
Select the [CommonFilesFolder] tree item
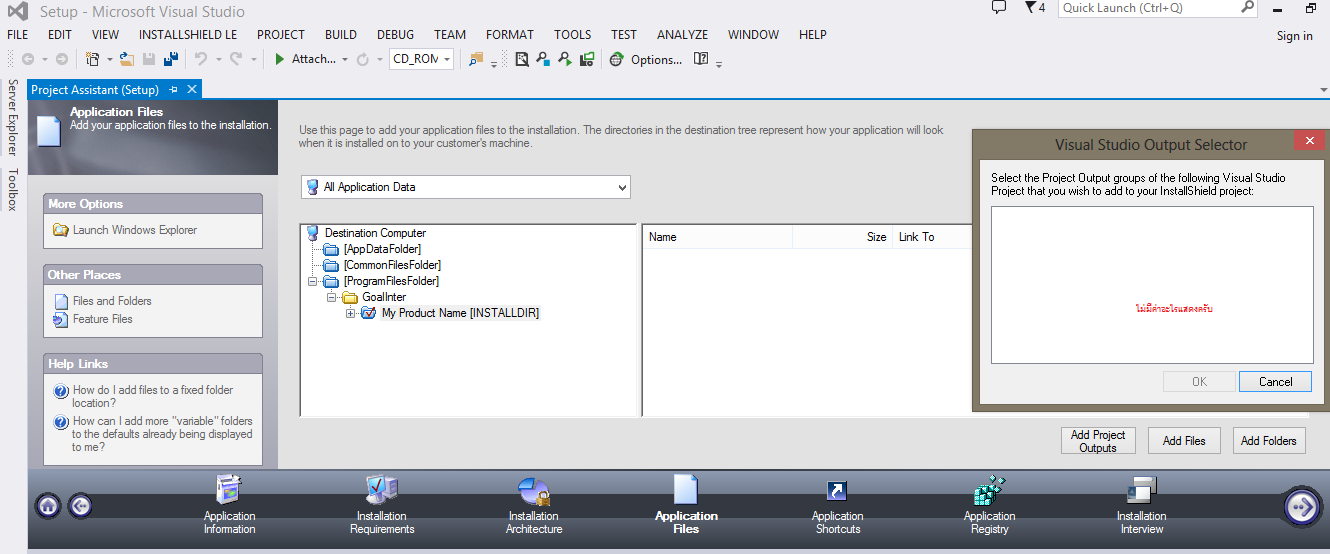[392, 265]
